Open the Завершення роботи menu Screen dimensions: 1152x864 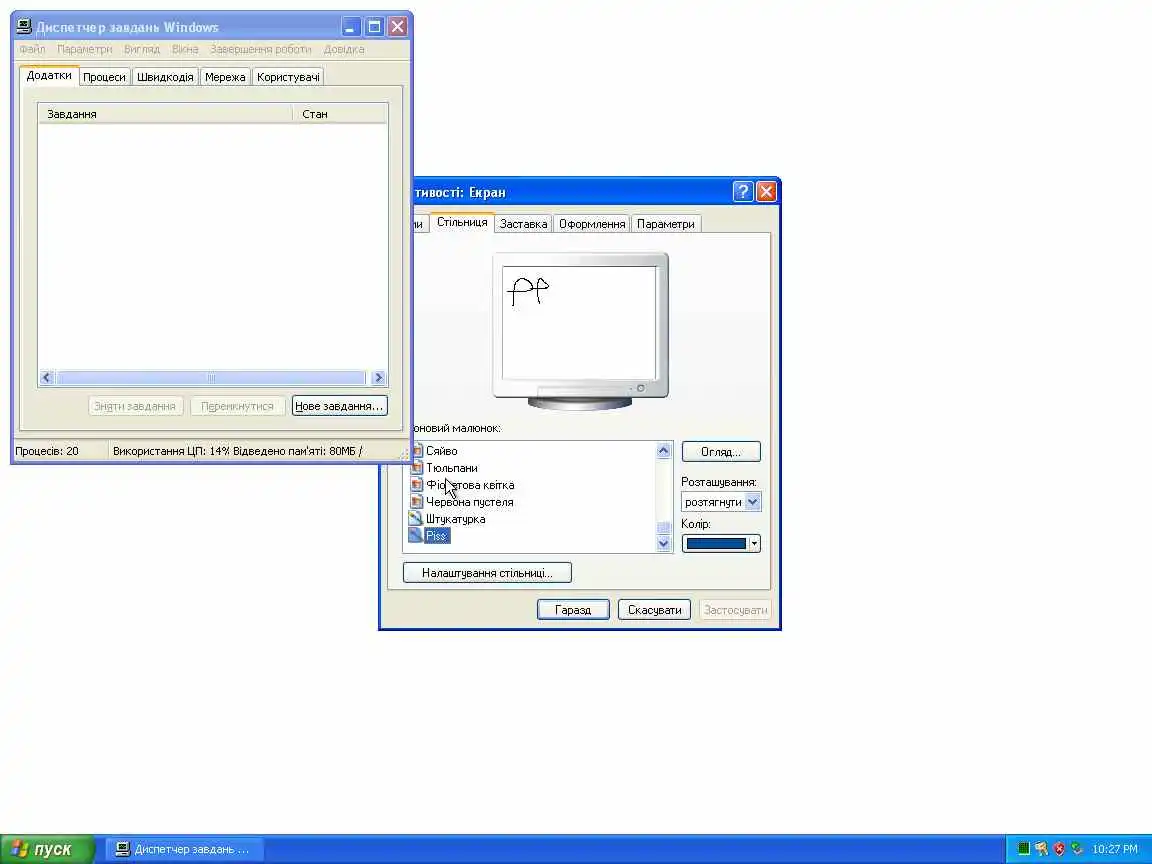coord(261,49)
